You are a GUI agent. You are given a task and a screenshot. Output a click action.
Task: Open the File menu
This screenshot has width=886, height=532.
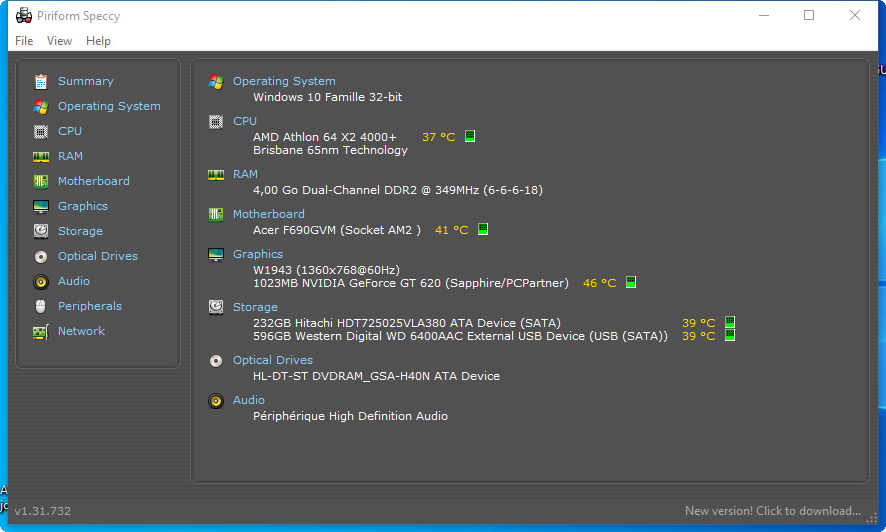24,41
